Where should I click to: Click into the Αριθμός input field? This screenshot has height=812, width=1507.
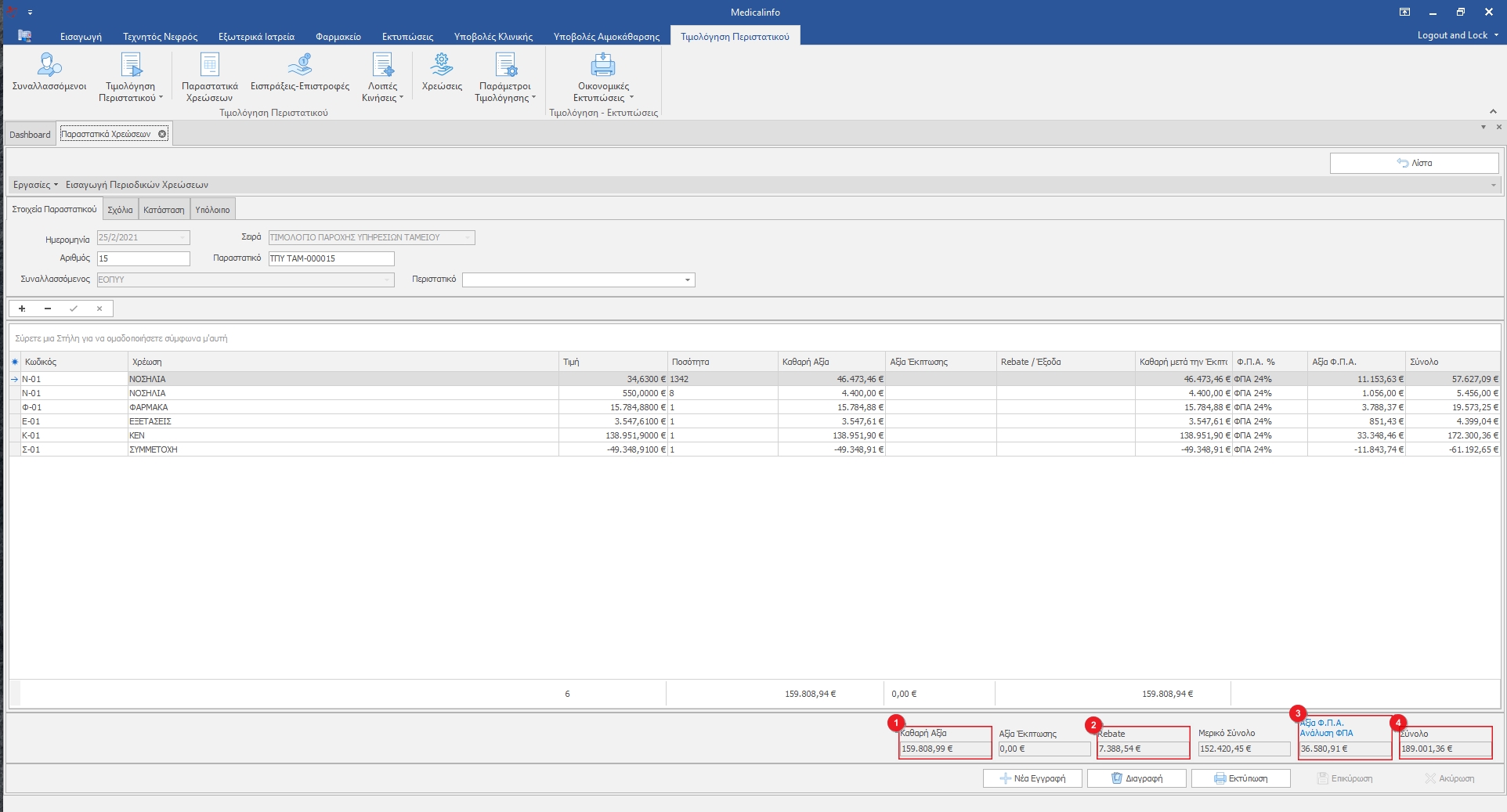pyautogui.click(x=143, y=258)
